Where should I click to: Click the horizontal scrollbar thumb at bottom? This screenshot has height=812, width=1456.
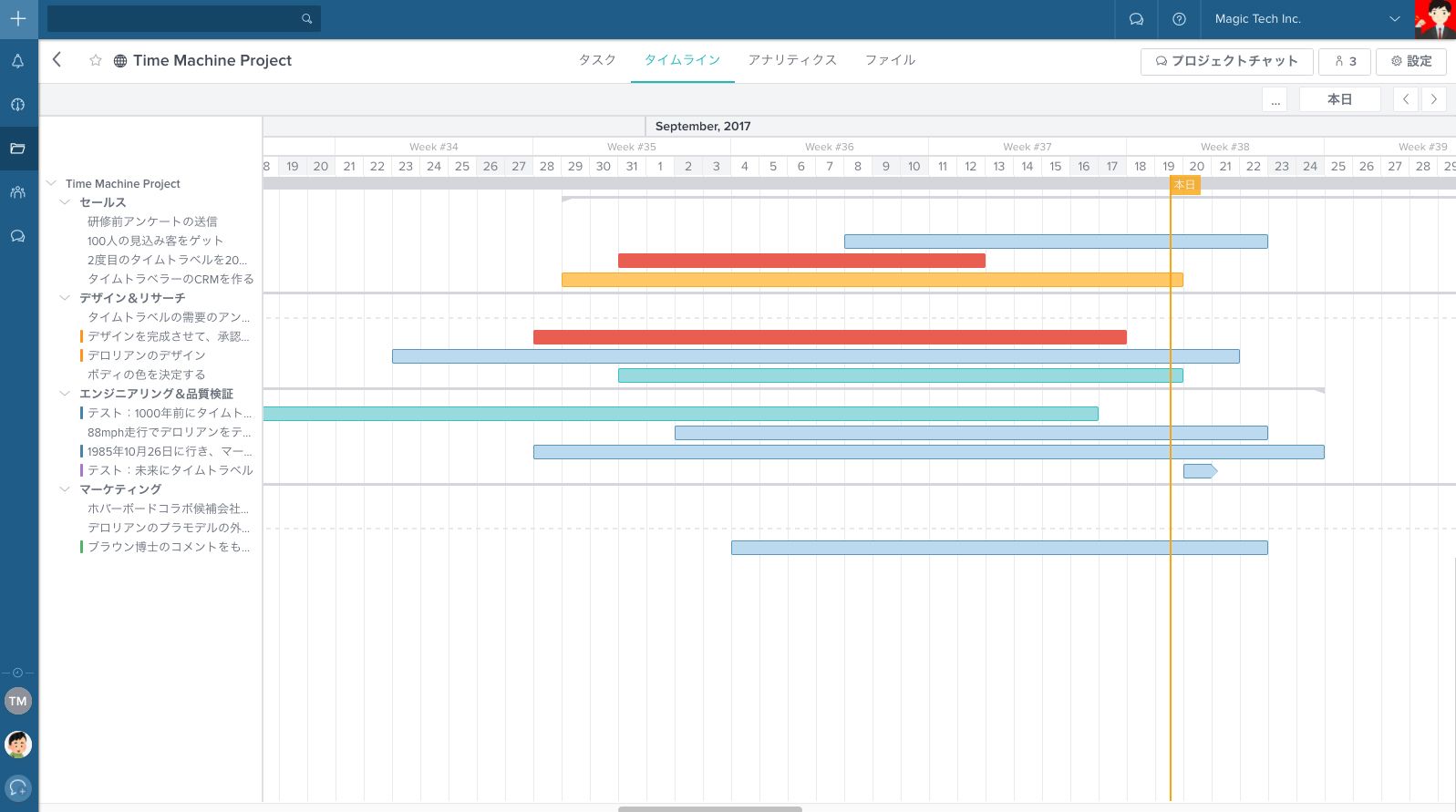tap(710, 808)
